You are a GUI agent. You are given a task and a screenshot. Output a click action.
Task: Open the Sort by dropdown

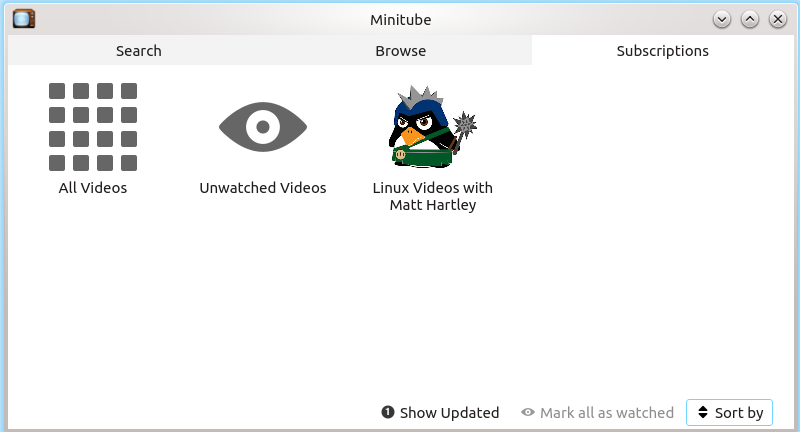(x=730, y=412)
